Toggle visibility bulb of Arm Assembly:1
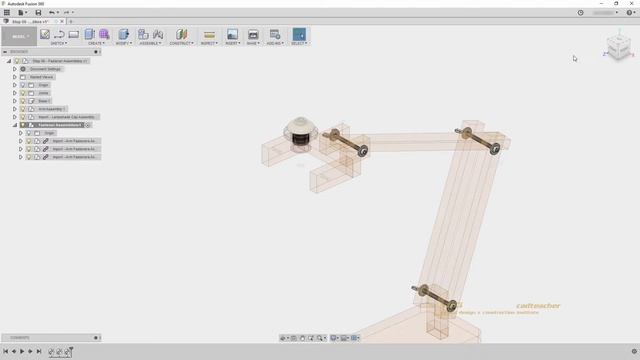This screenshot has width=640, height=360. pyautogui.click(x=23, y=109)
